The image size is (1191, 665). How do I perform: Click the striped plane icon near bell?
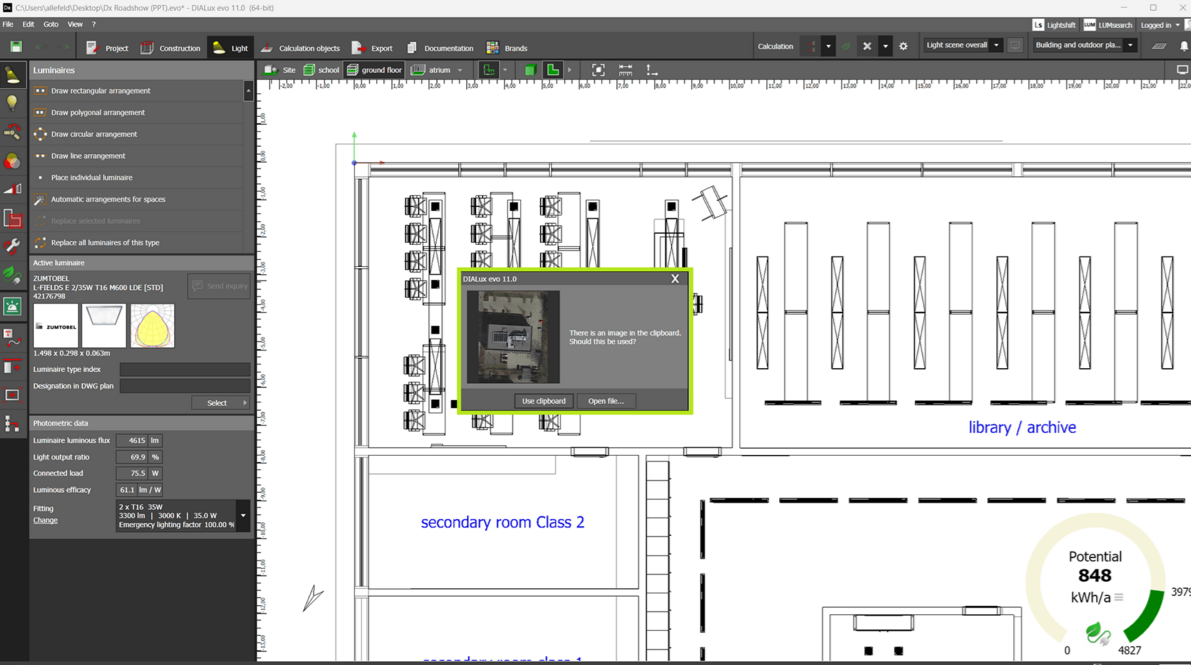tap(1159, 46)
